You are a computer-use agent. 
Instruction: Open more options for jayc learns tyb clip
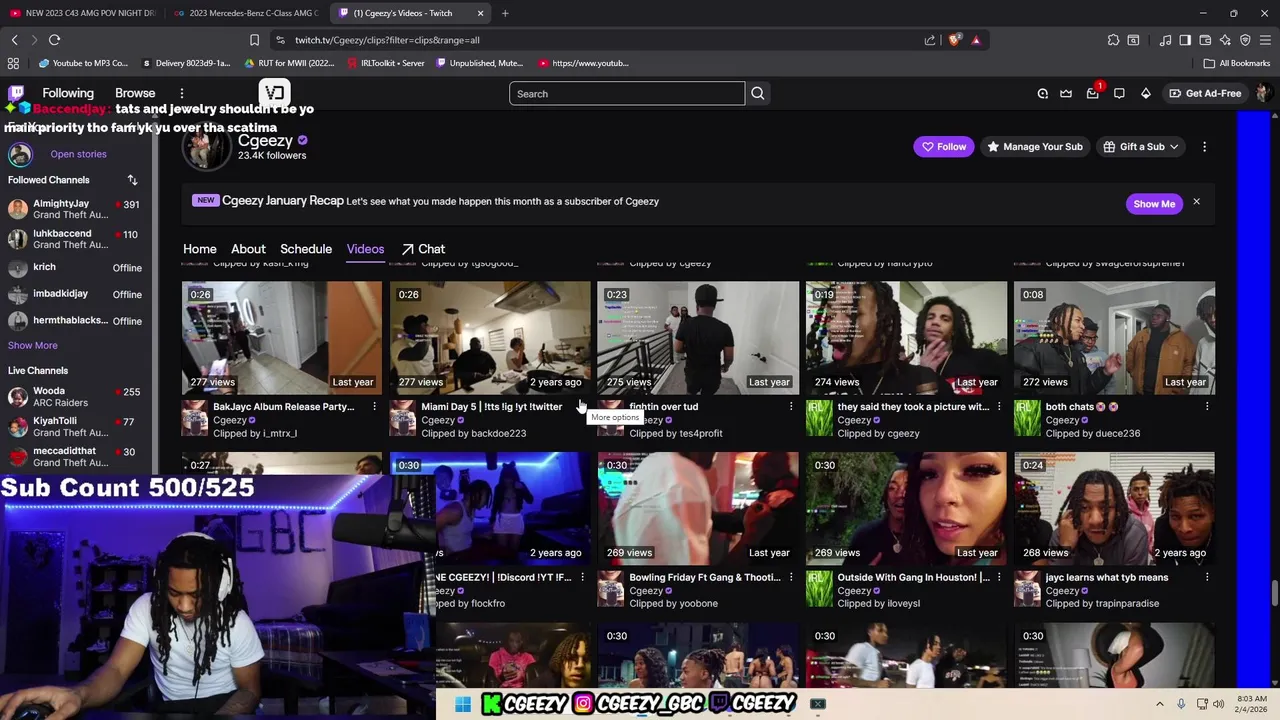[x=1206, y=577]
